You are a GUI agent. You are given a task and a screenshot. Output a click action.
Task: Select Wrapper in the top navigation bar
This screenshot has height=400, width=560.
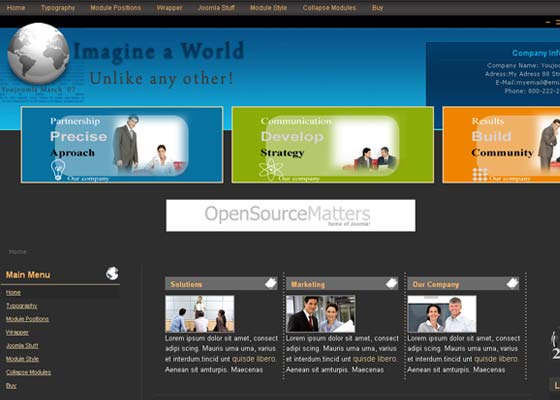[169, 8]
